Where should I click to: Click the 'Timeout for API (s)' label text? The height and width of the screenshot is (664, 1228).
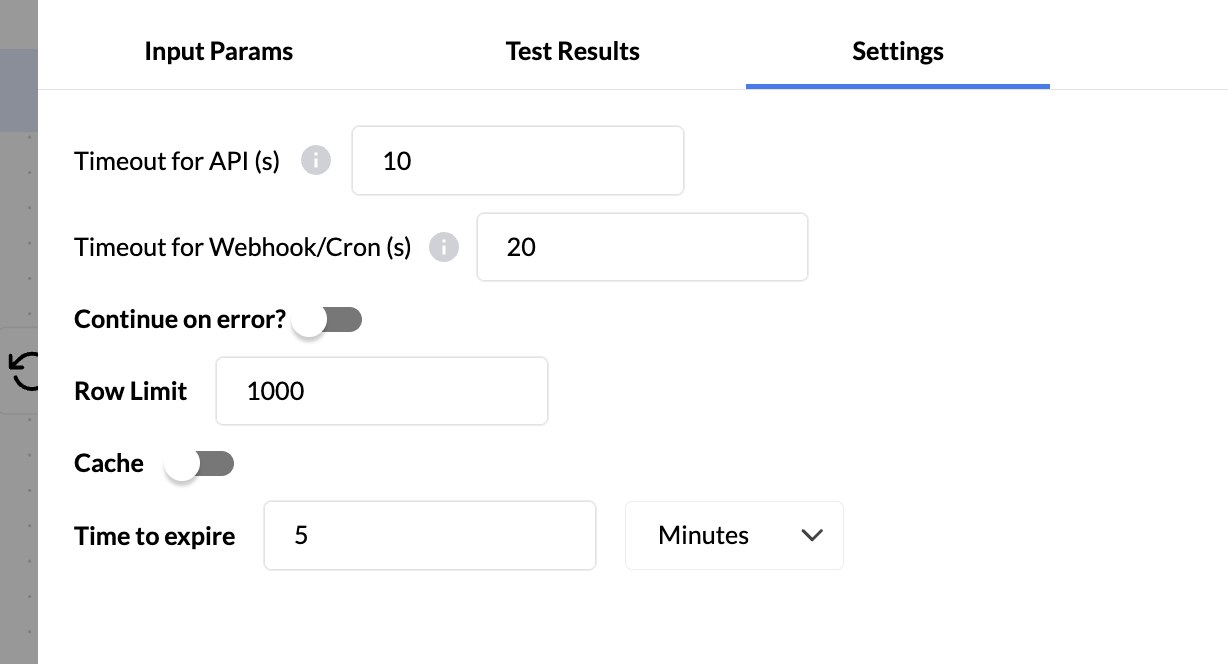pyautogui.click(x=177, y=161)
